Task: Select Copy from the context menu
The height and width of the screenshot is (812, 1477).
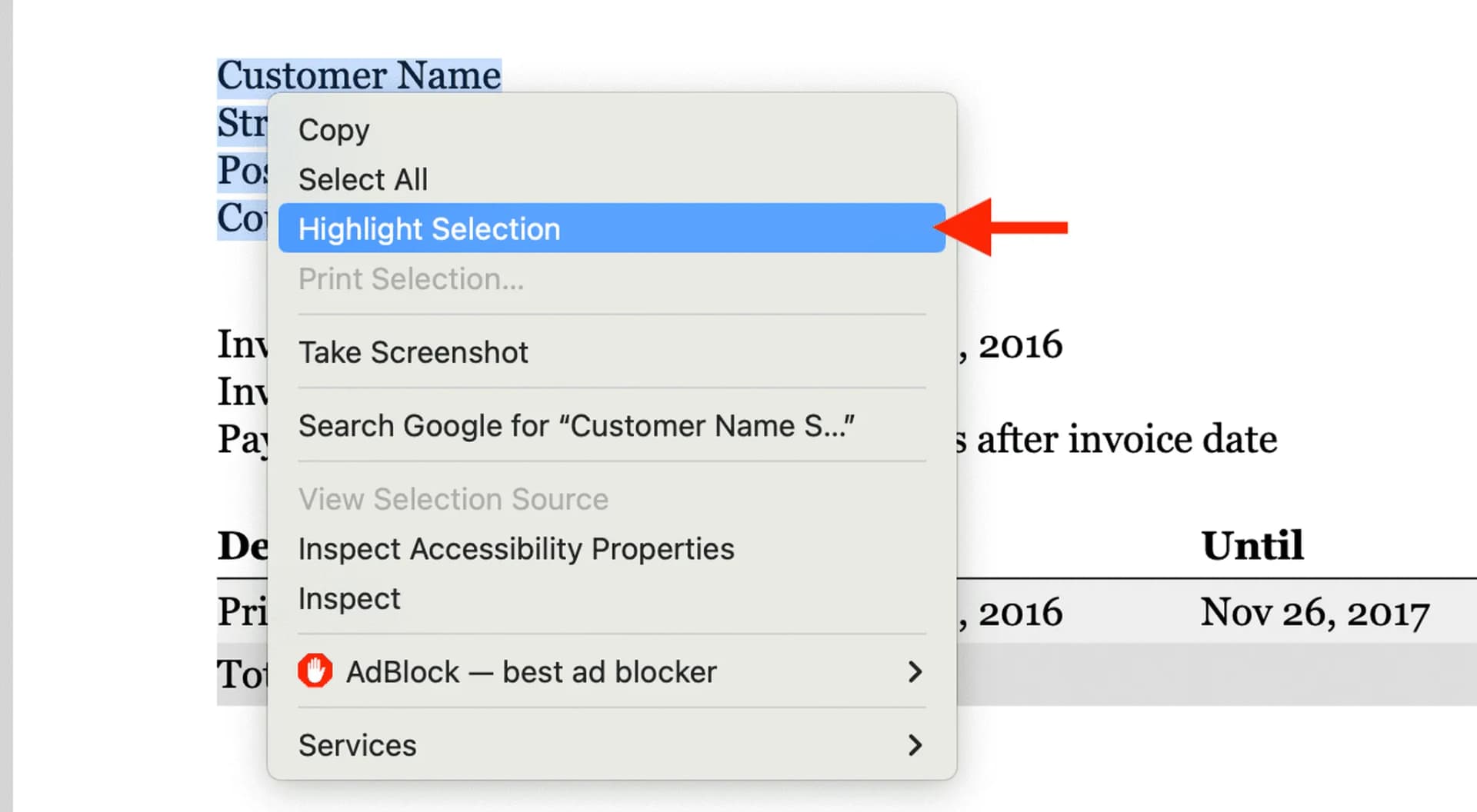Action: (333, 130)
